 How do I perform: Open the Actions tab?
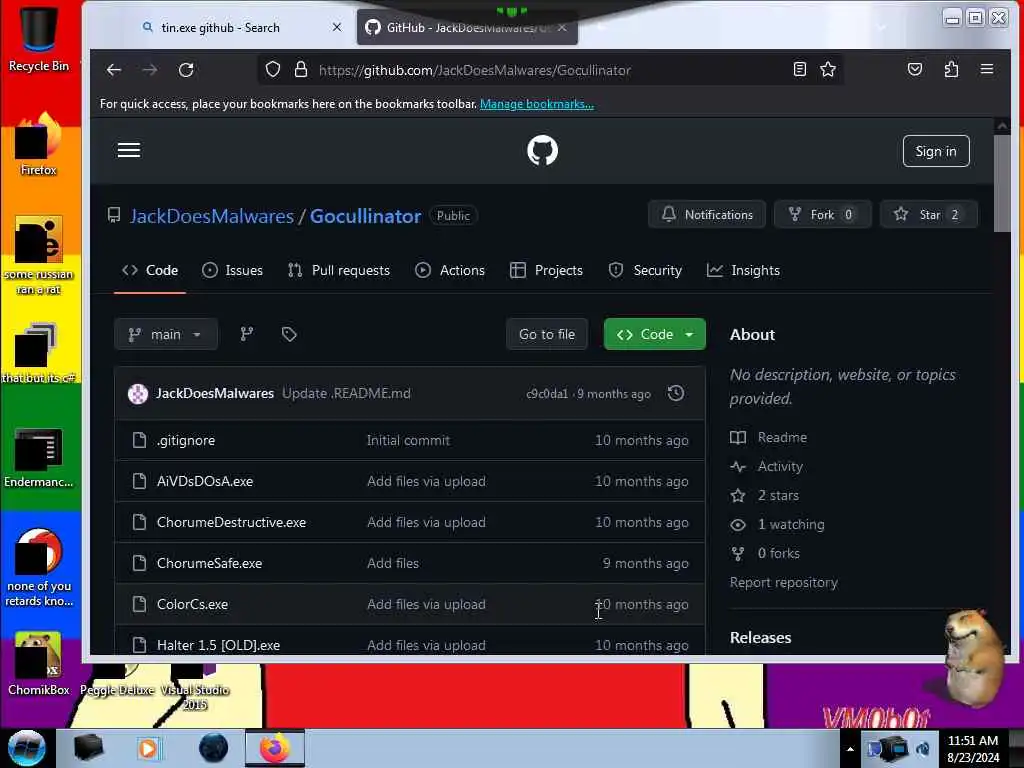tap(450, 270)
